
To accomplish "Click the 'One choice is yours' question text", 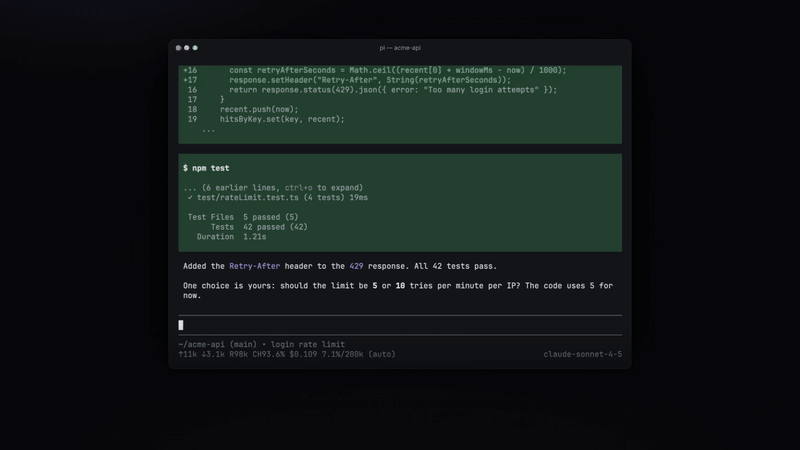I will click(398, 290).
